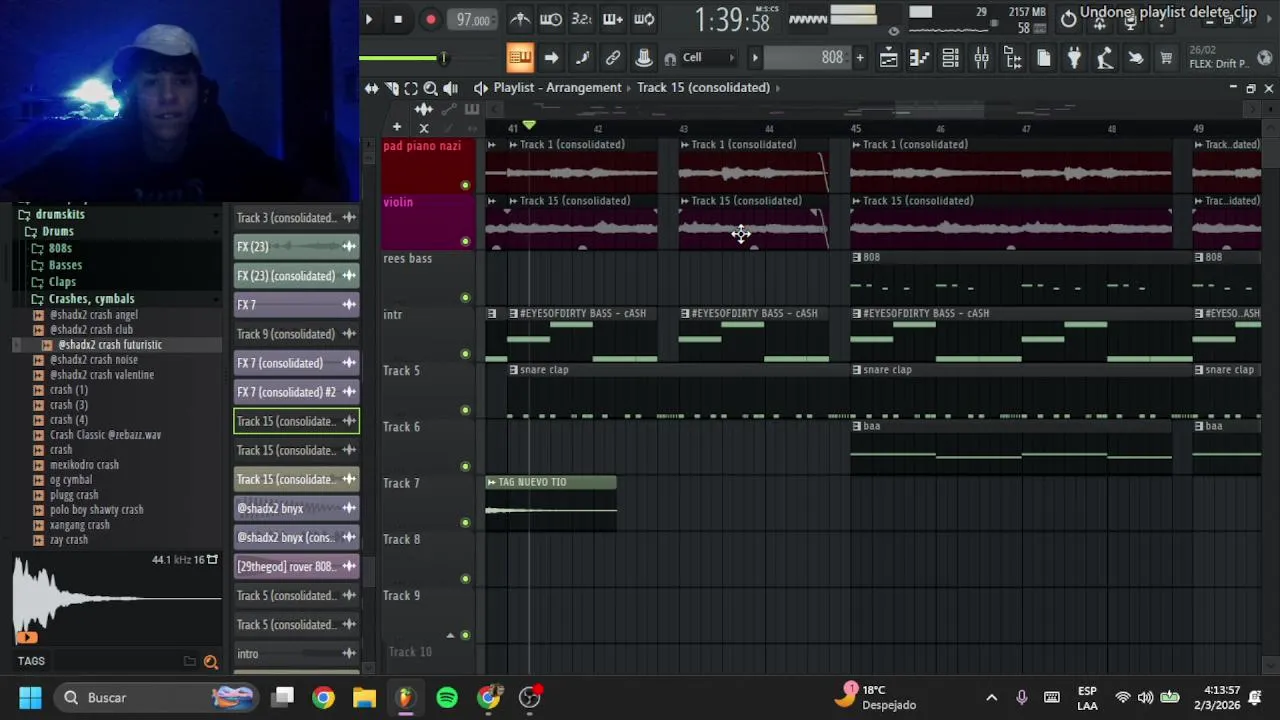Select FX 7 (consolidated) #2 in picker
1280x720 pixels.
[x=296, y=392]
